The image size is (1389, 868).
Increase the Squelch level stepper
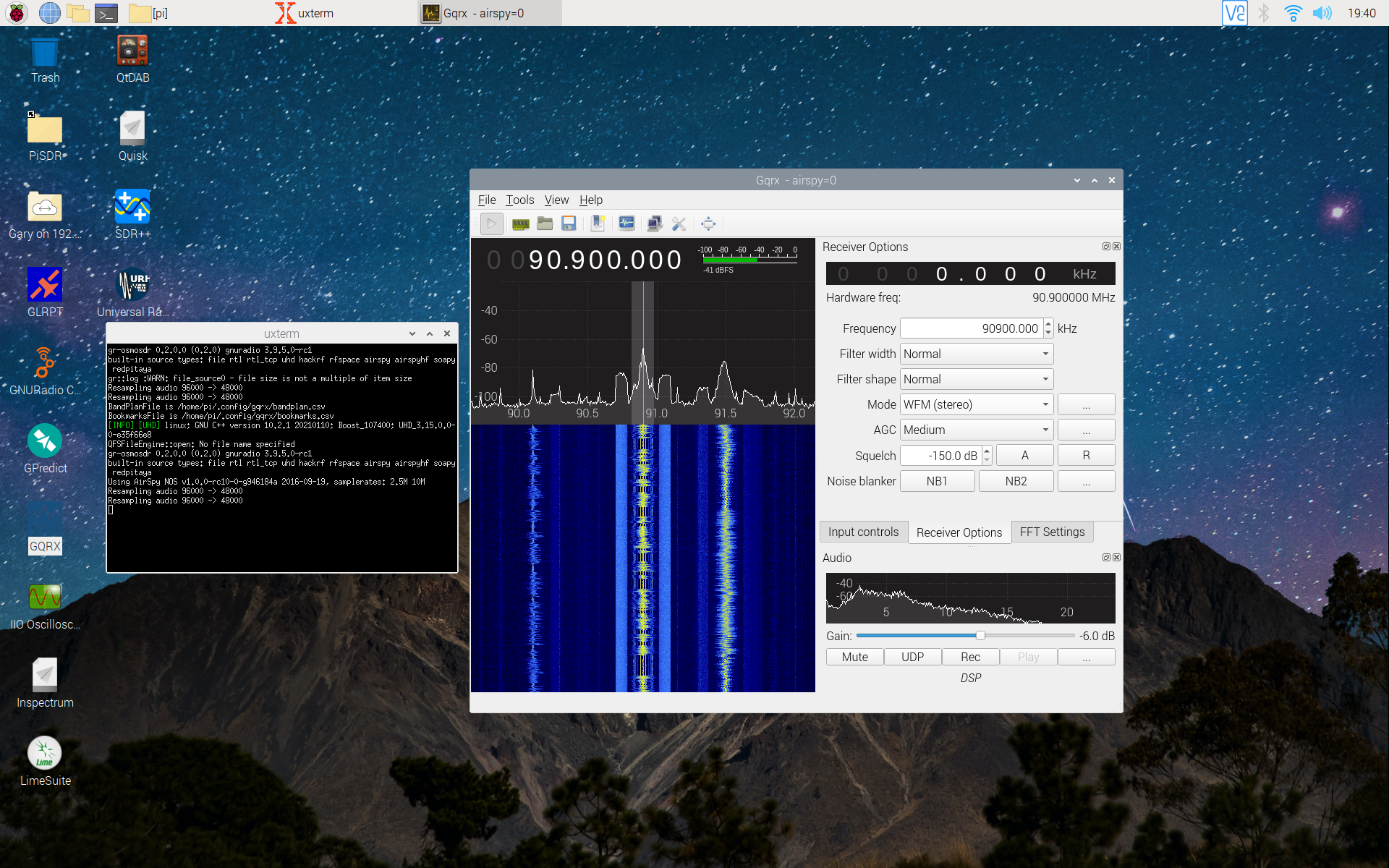coord(987,451)
